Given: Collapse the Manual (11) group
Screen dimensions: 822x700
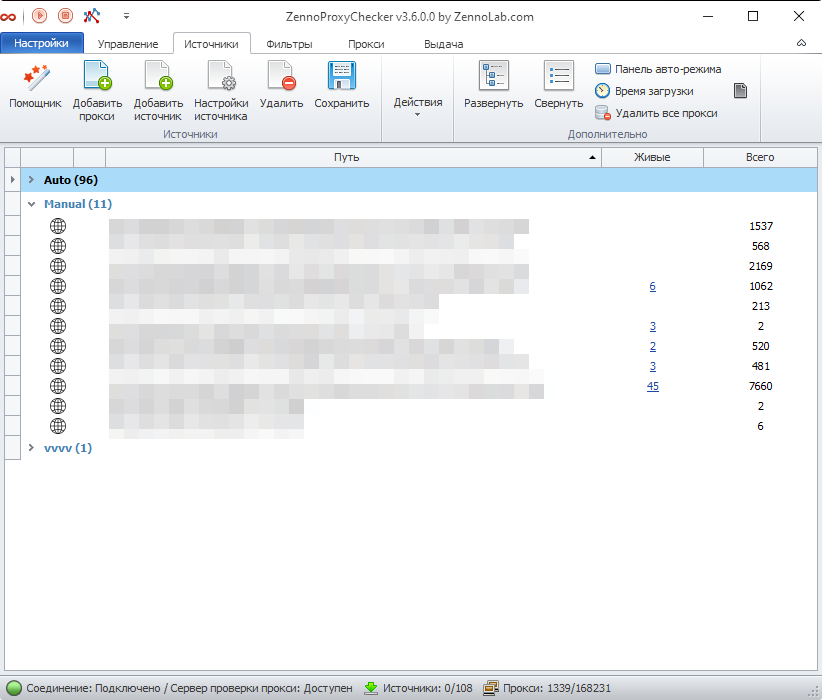Looking at the screenshot, I should (x=31, y=204).
